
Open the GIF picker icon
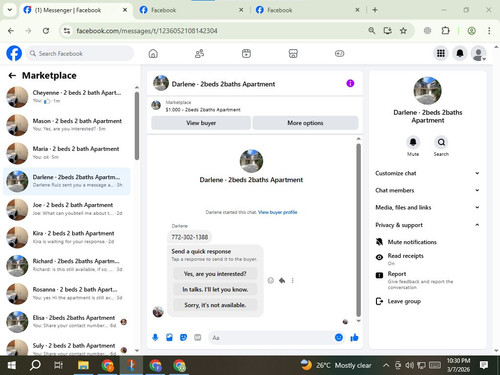pos(198,338)
